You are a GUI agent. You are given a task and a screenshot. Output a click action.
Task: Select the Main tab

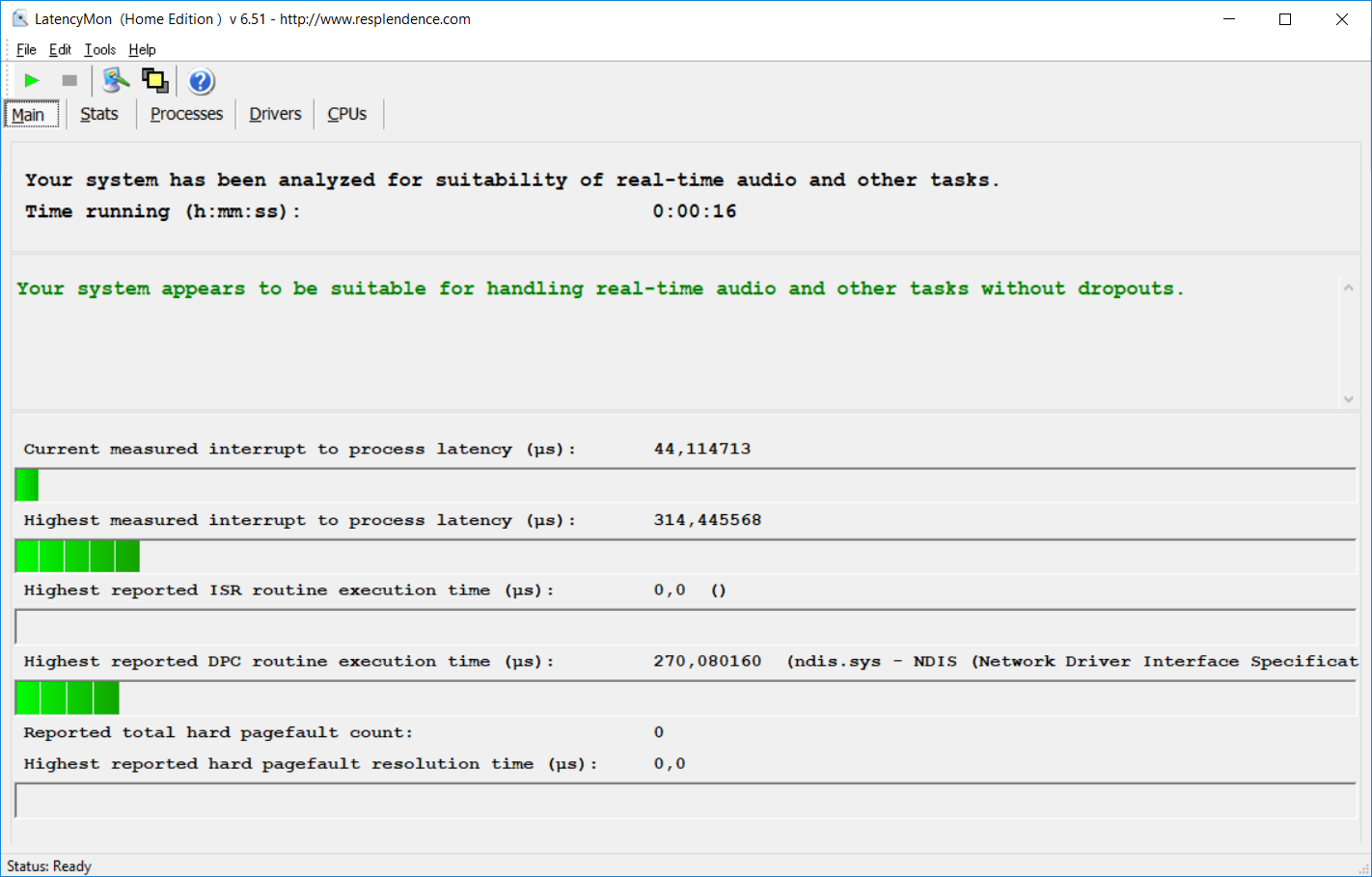point(32,115)
